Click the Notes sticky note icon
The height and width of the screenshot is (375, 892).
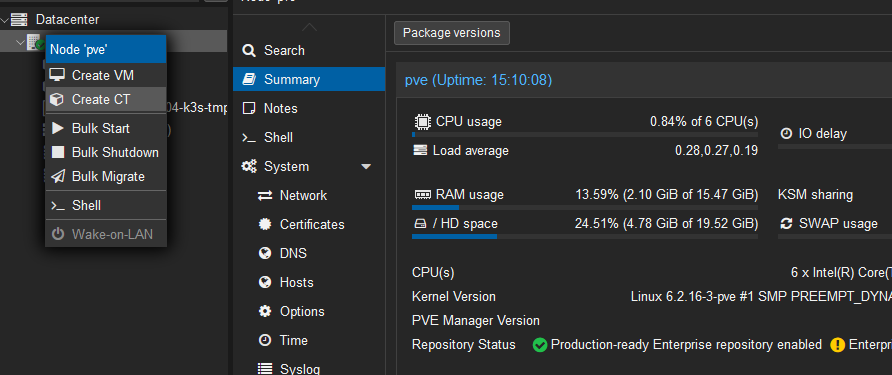(x=249, y=108)
